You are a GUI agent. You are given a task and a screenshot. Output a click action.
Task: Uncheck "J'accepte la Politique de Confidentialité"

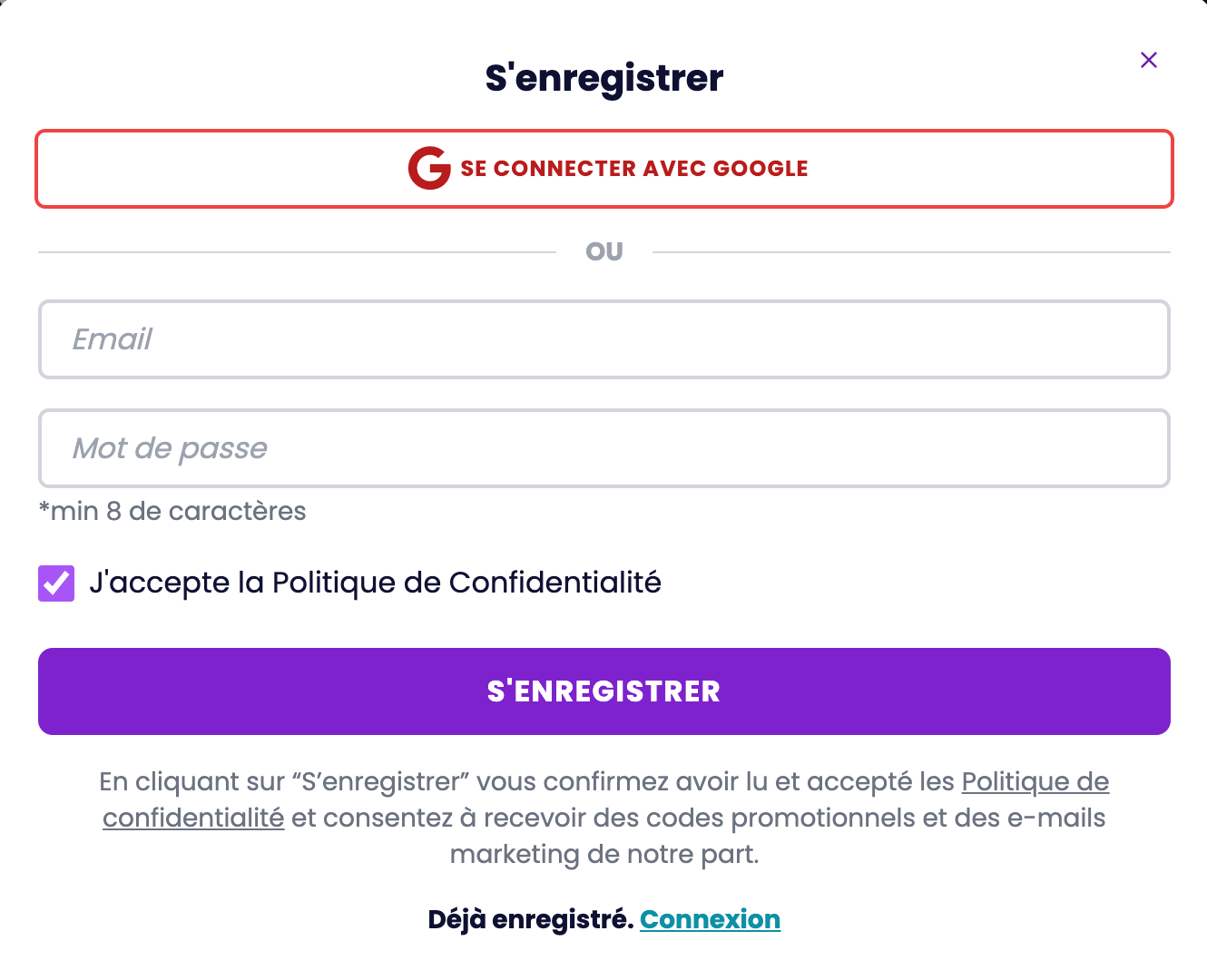56,583
